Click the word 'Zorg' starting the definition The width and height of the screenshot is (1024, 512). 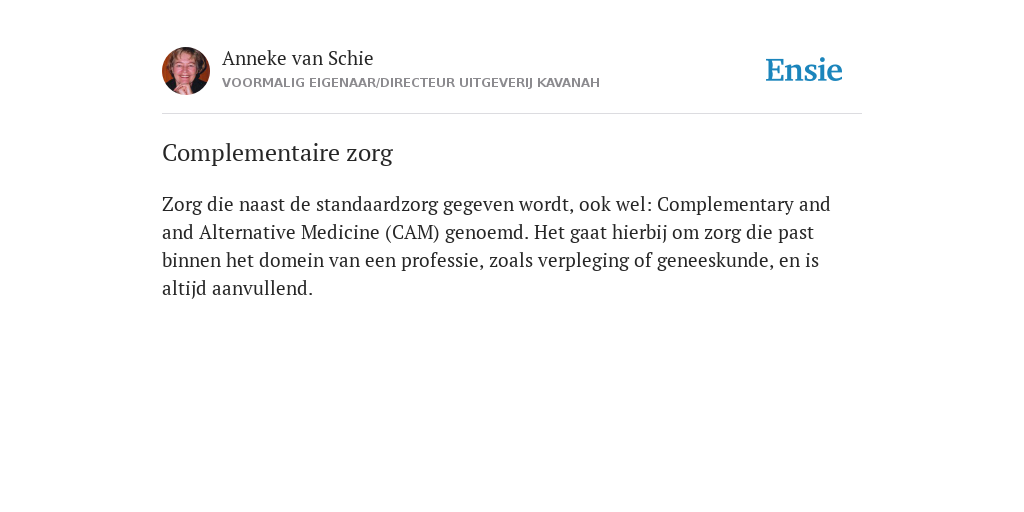(182, 204)
